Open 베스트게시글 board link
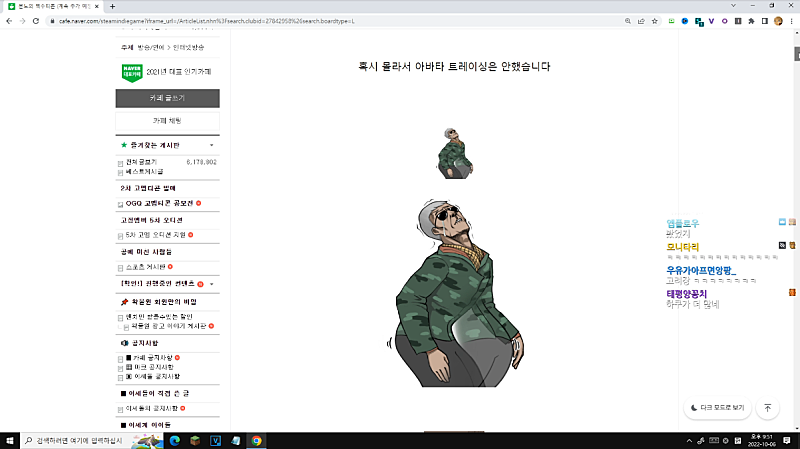 144,171
